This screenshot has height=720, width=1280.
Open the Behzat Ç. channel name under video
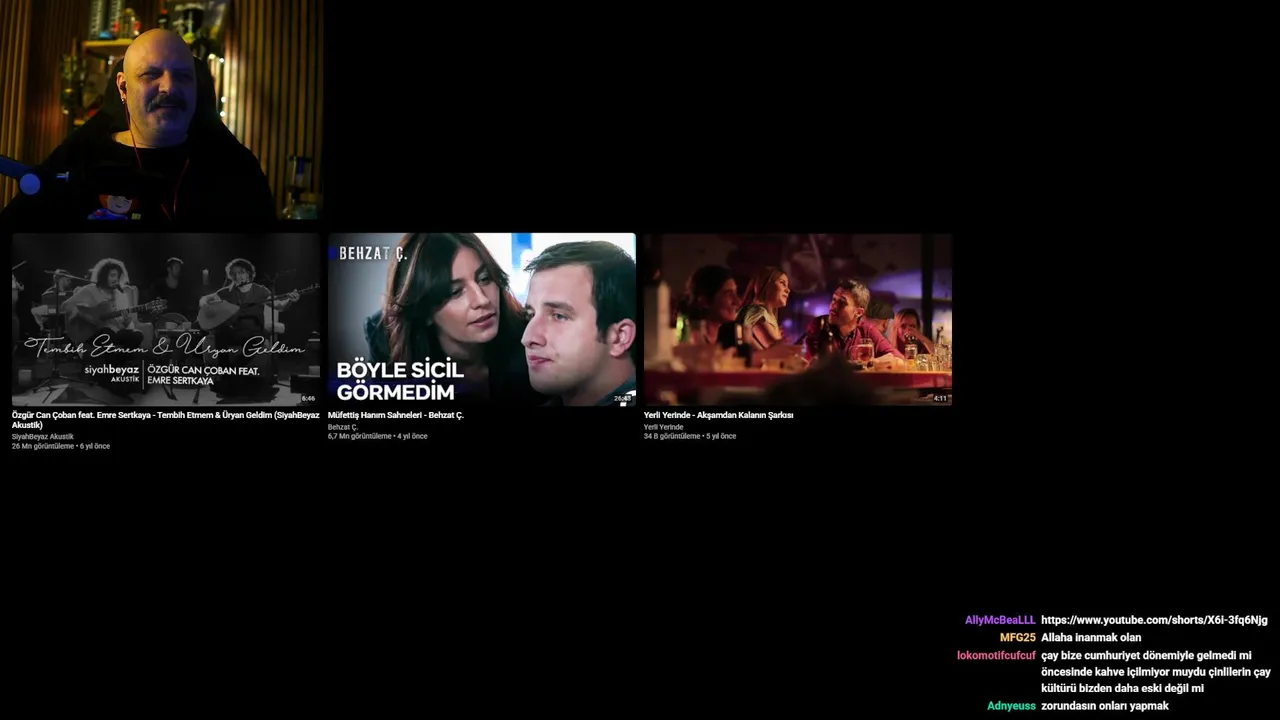click(343, 427)
